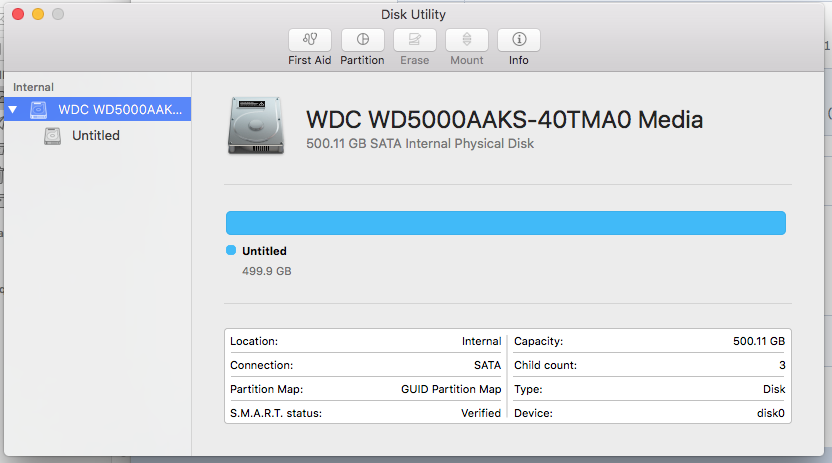Run First Aid on the disk

pyautogui.click(x=310, y=40)
